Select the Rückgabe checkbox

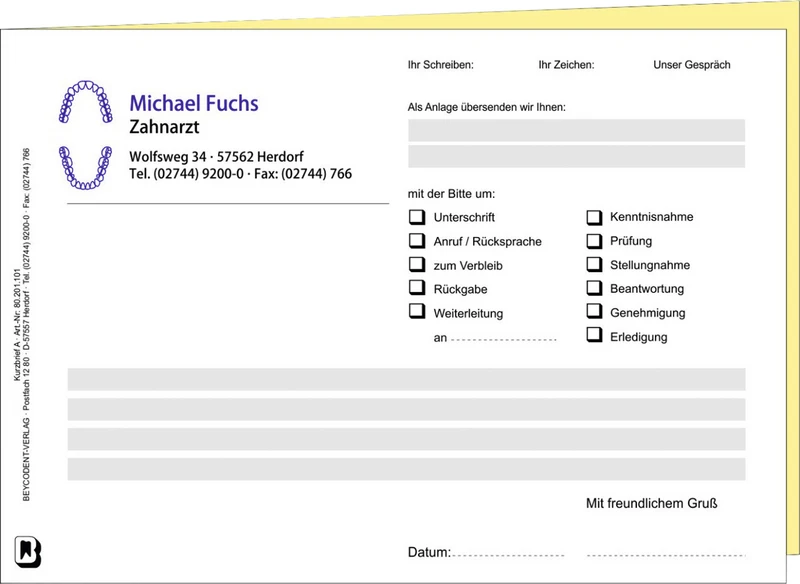coord(417,288)
